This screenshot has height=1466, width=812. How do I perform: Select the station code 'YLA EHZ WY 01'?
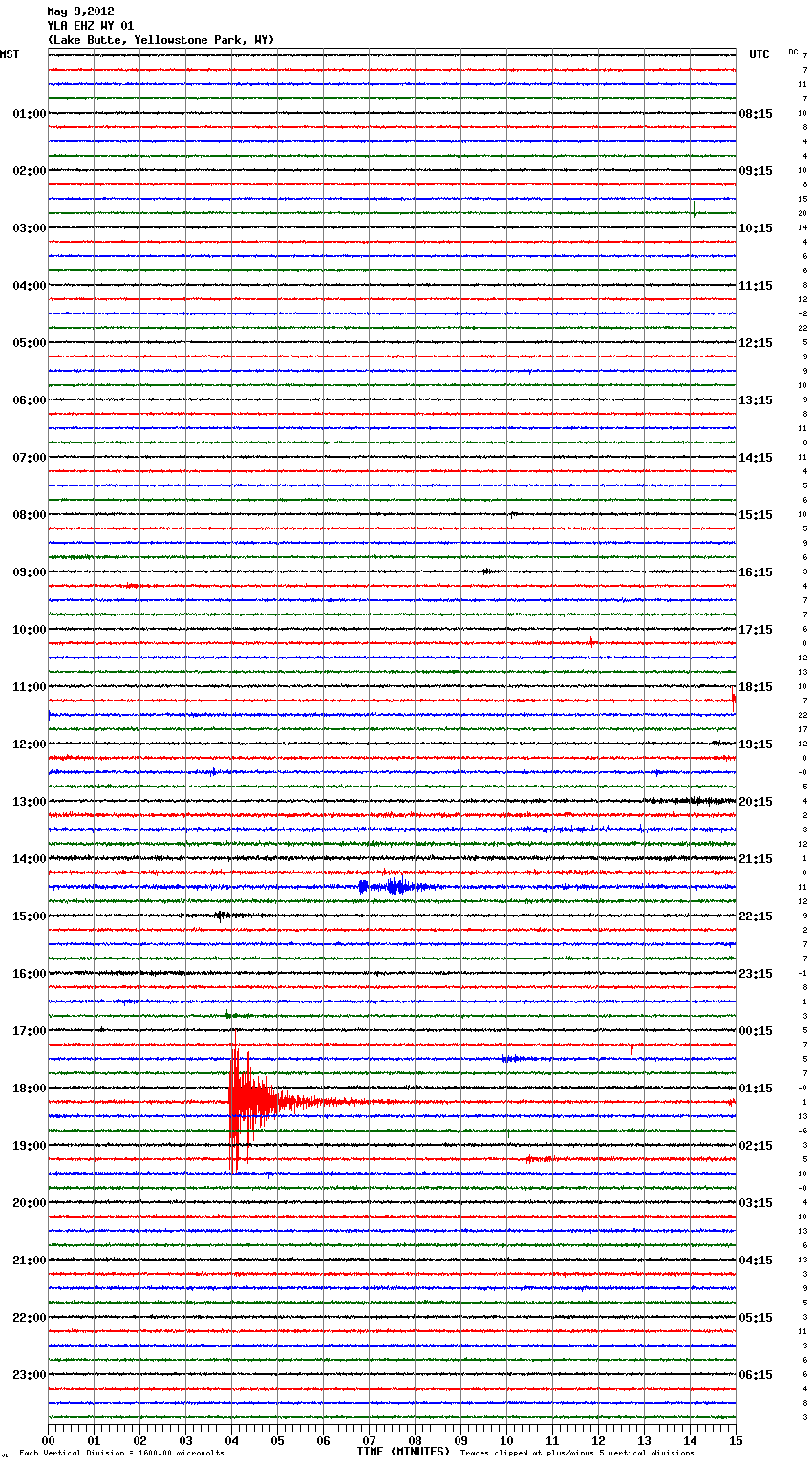[90, 26]
